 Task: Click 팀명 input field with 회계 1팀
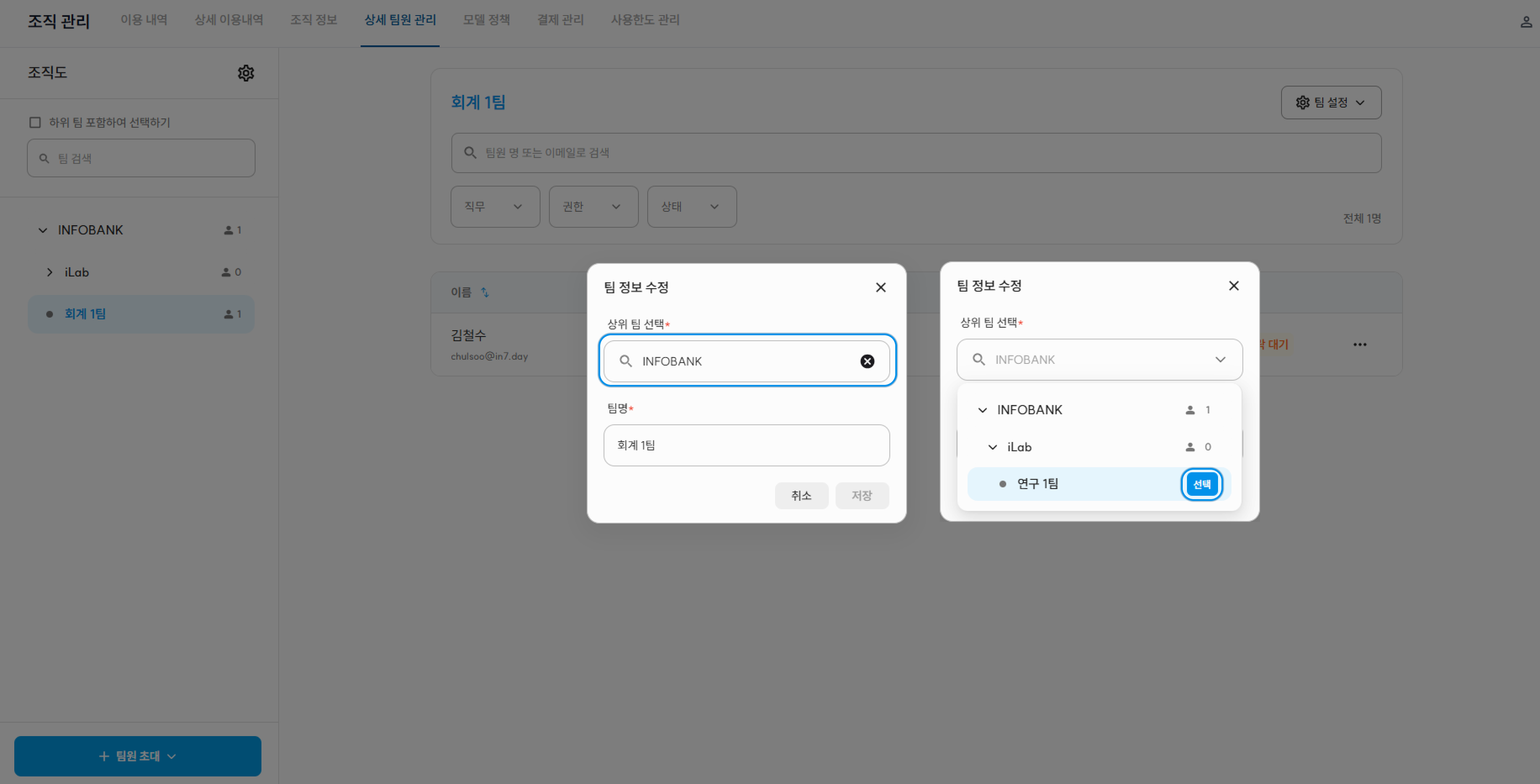746,445
